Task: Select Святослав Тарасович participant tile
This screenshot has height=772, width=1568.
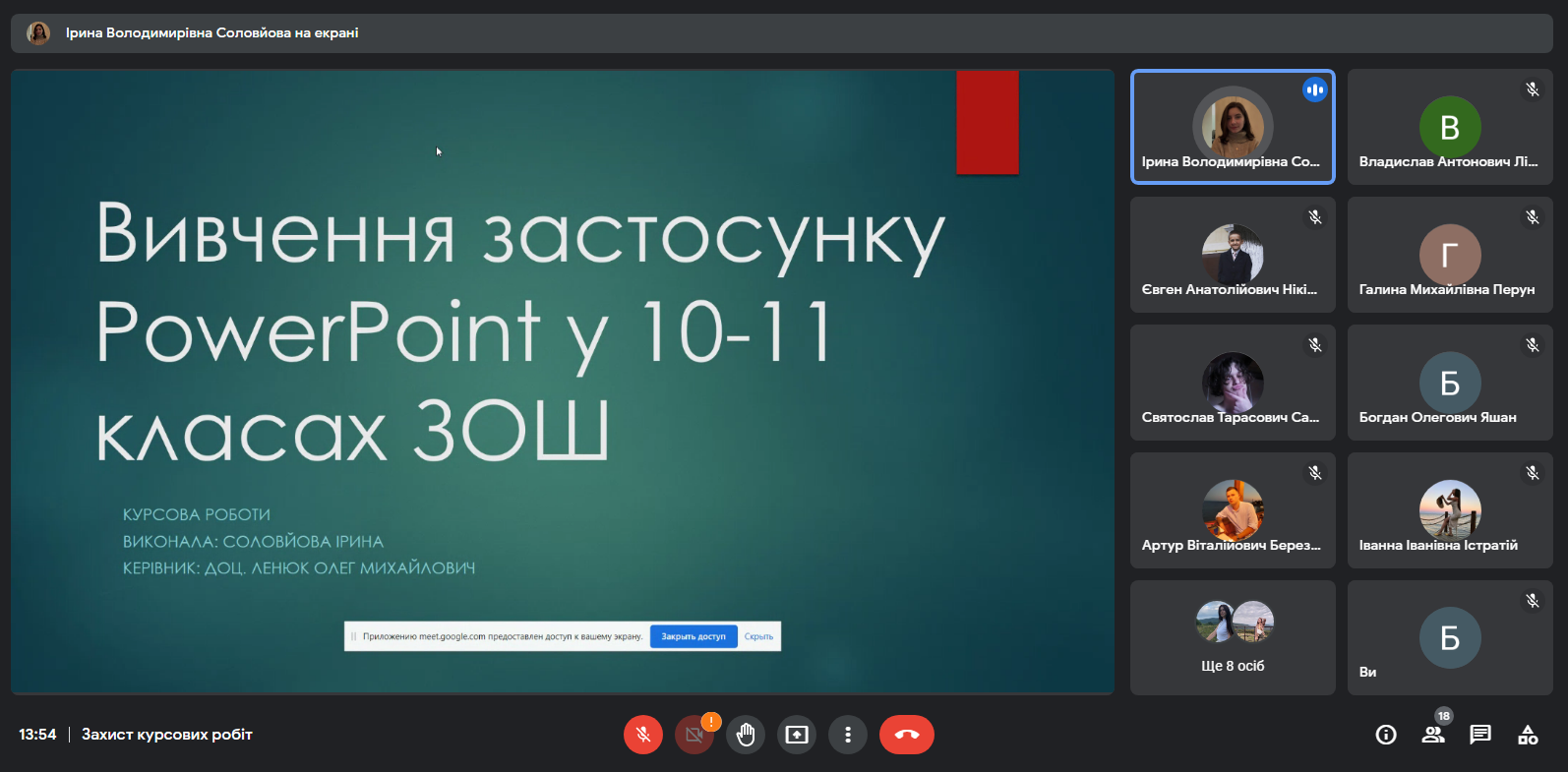Action: (1233, 383)
